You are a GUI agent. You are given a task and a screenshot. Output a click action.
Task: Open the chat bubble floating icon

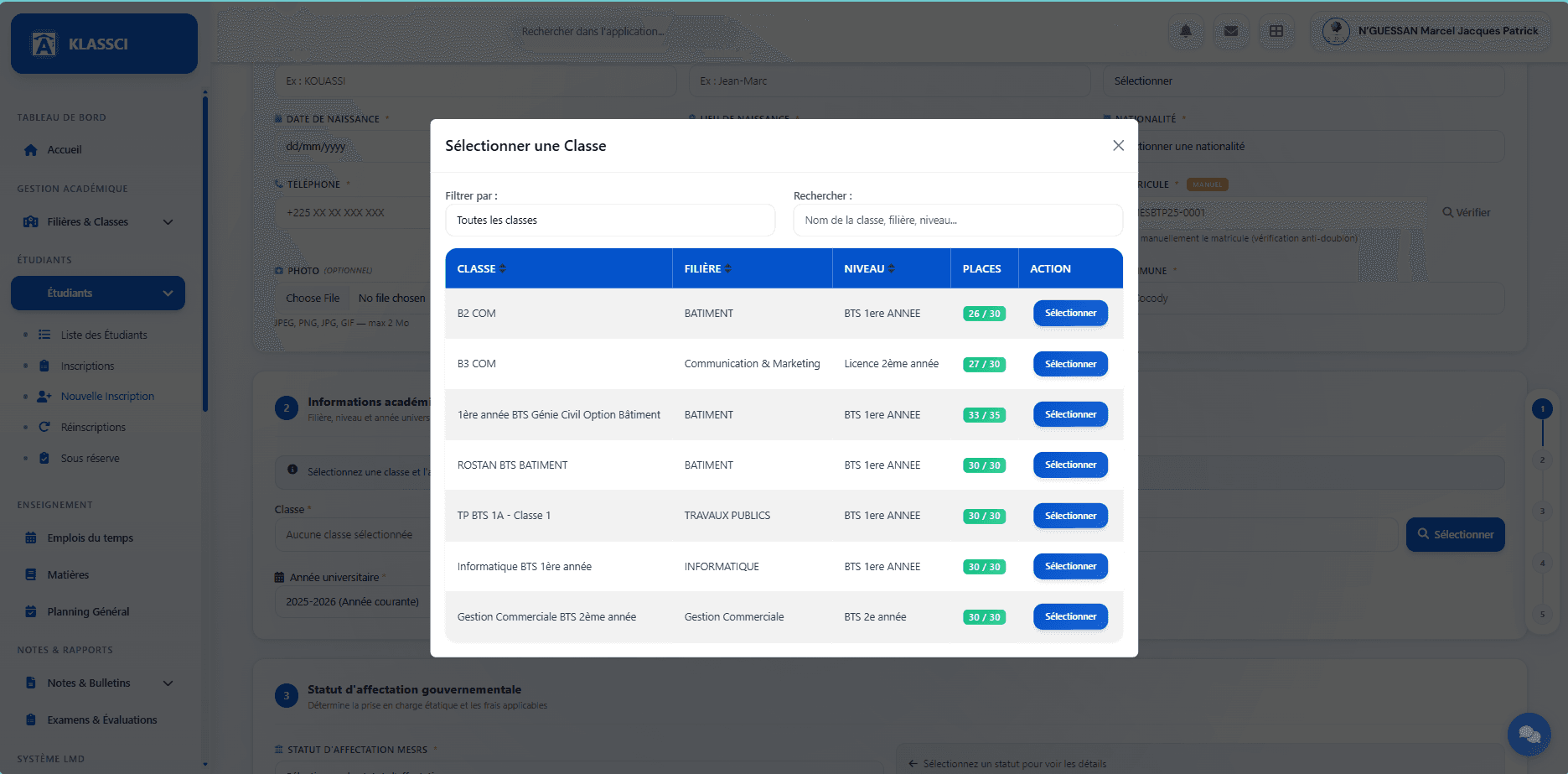click(1529, 735)
